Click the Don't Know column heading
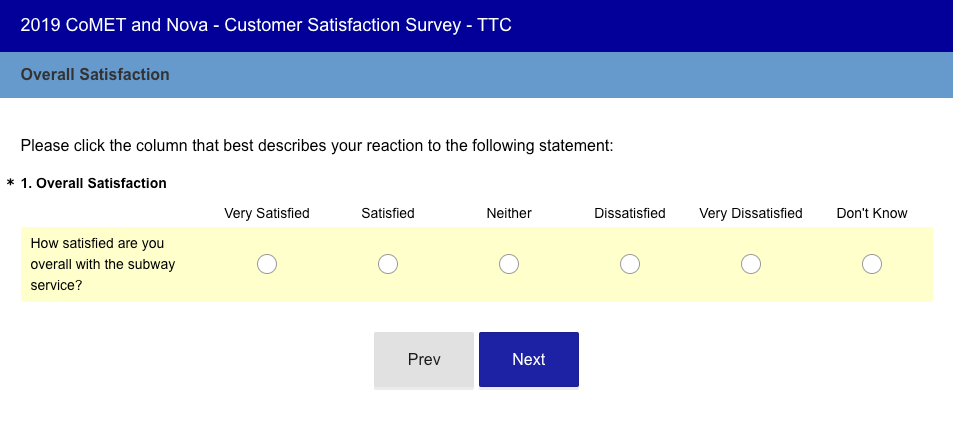The width and height of the screenshot is (953, 439). (872, 213)
